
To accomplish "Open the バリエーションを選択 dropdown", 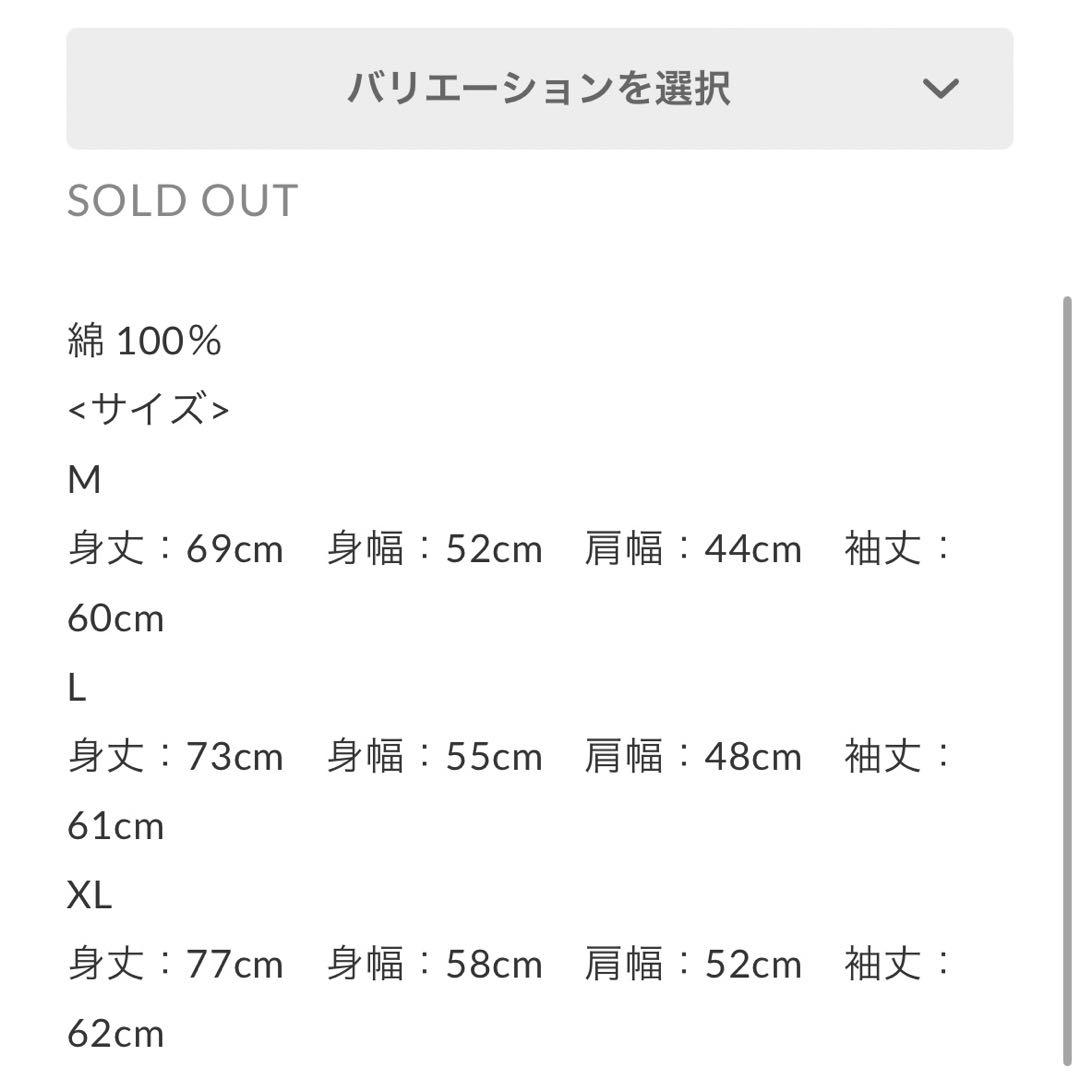I will (x=539, y=89).
